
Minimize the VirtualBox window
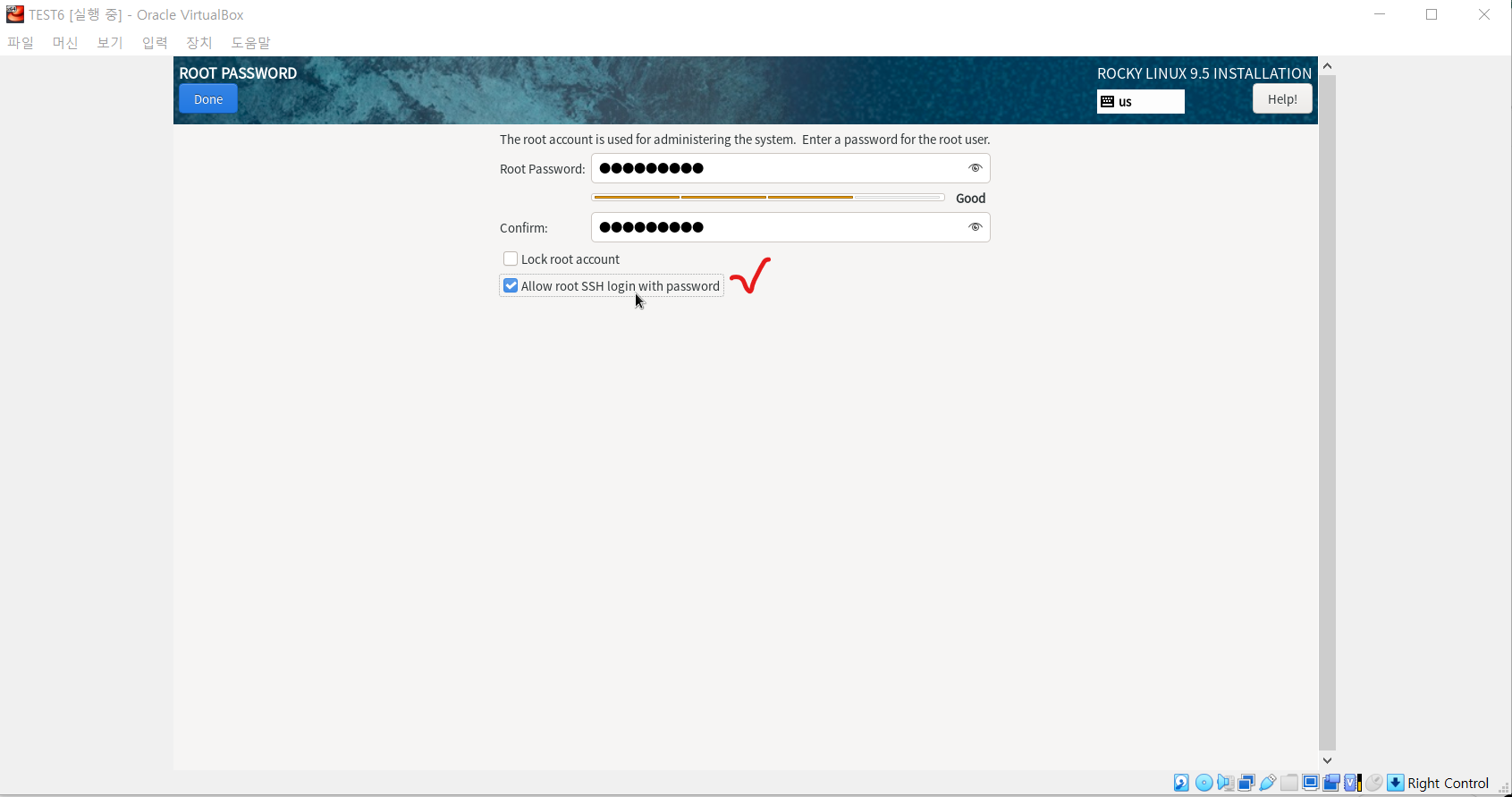pos(1380,14)
